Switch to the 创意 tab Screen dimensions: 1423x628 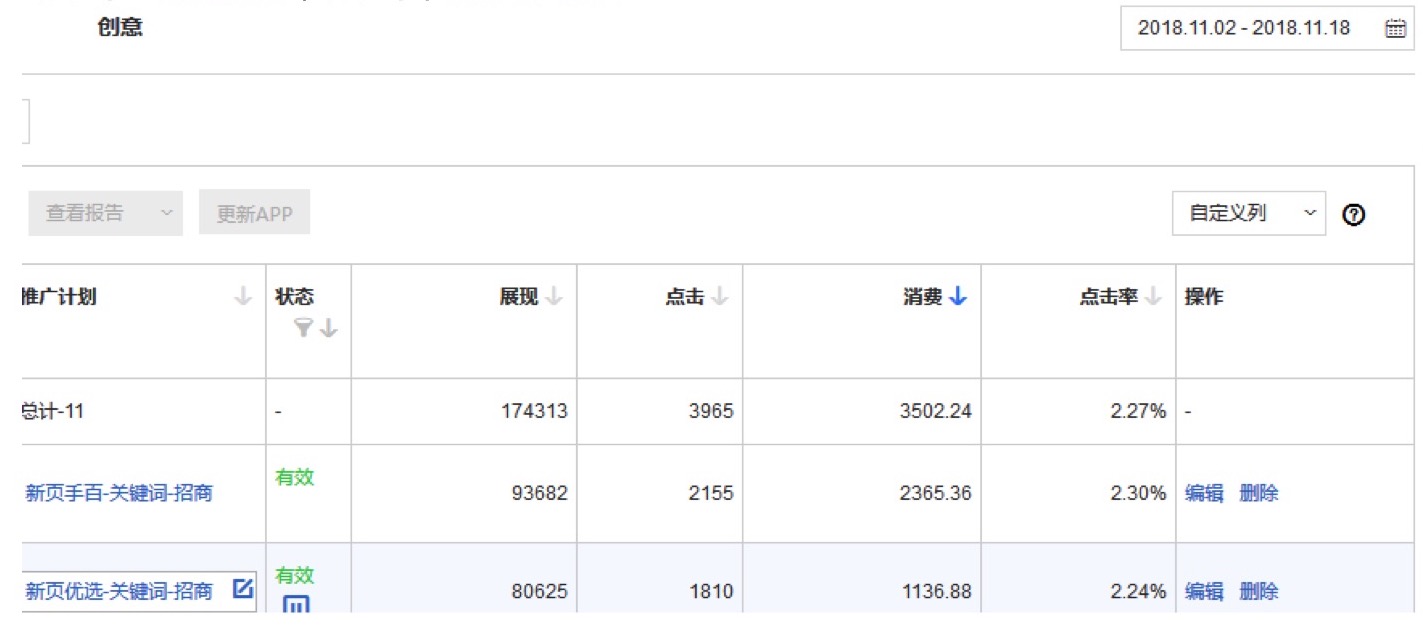tap(120, 27)
